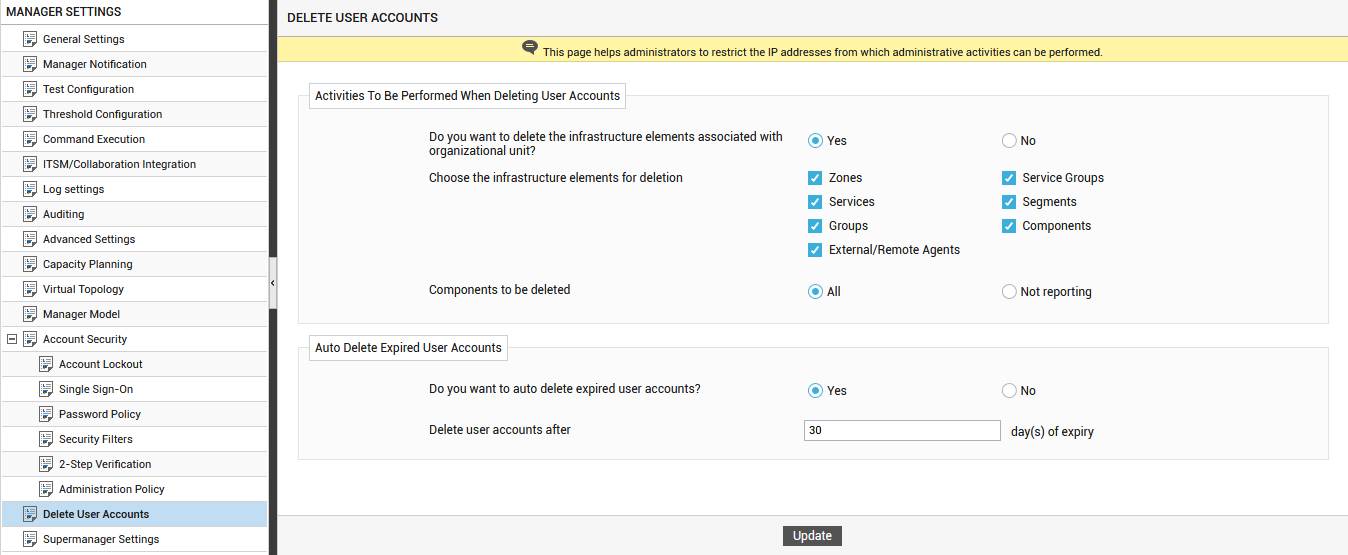Click the Delete User Accounts page heading
Image resolution: width=1348 pixels, height=555 pixels.
pos(362,18)
